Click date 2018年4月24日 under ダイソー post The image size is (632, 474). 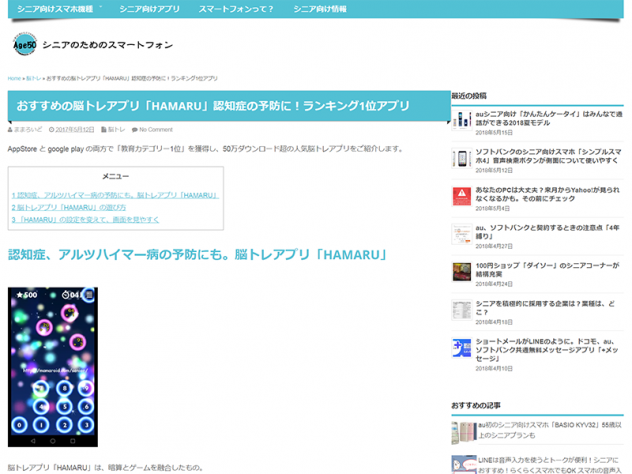click(494, 284)
